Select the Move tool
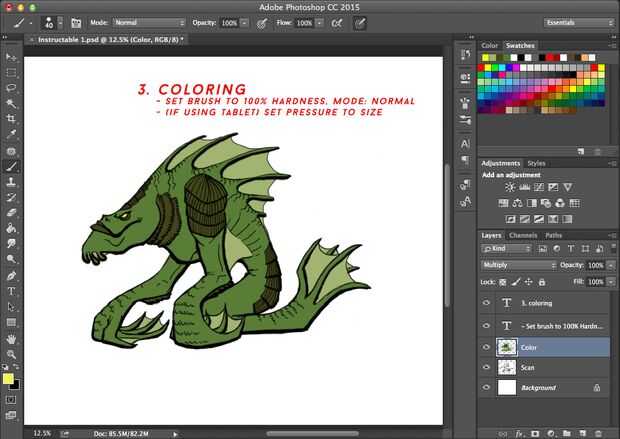 coord(12,58)
